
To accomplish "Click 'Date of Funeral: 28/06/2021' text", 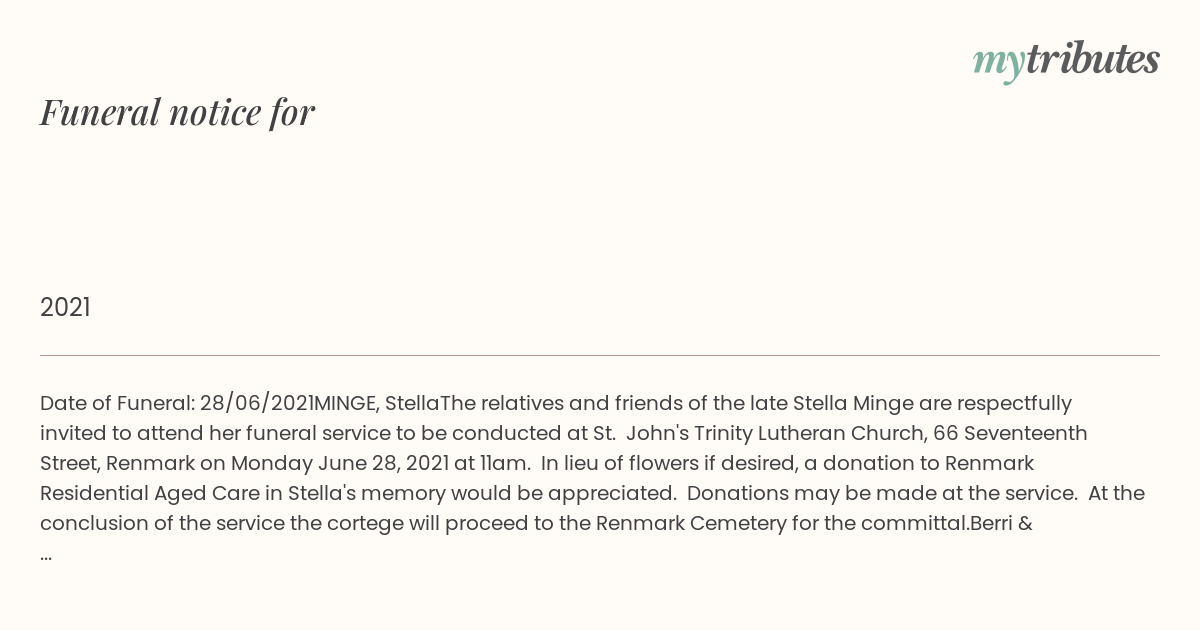I will coord(176,403).
